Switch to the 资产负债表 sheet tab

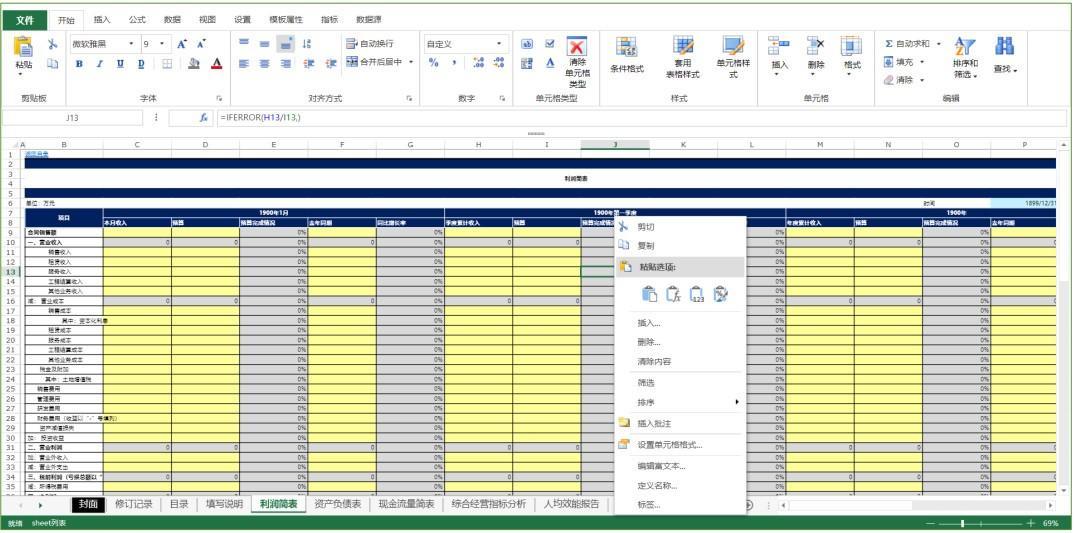tap(338, 504)
